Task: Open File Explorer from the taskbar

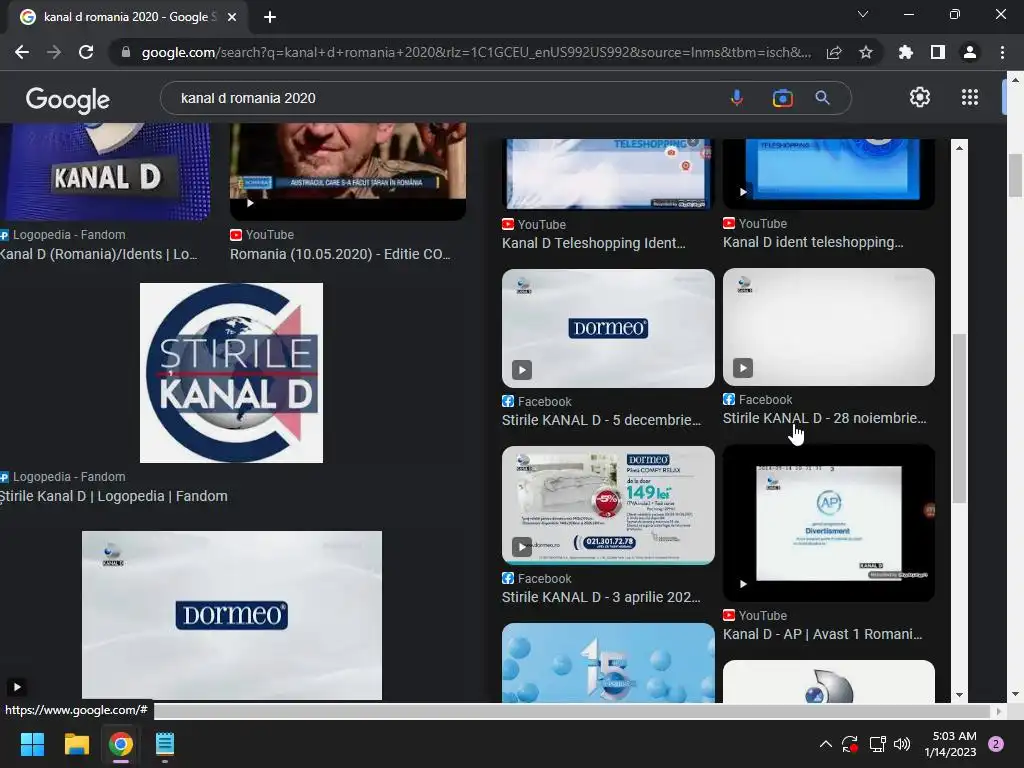Action: 76,744
